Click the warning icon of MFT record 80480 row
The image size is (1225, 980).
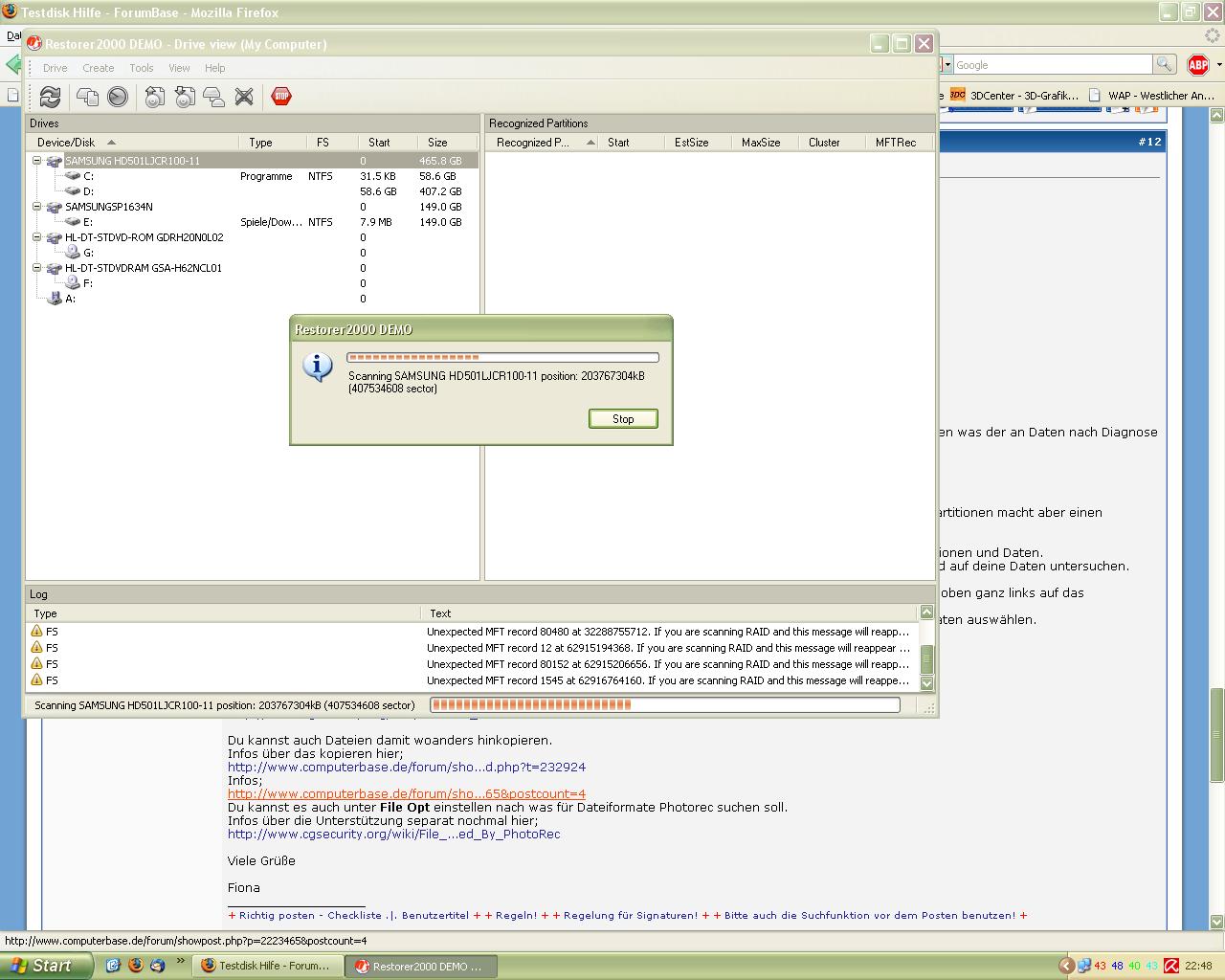coord(36,631)
